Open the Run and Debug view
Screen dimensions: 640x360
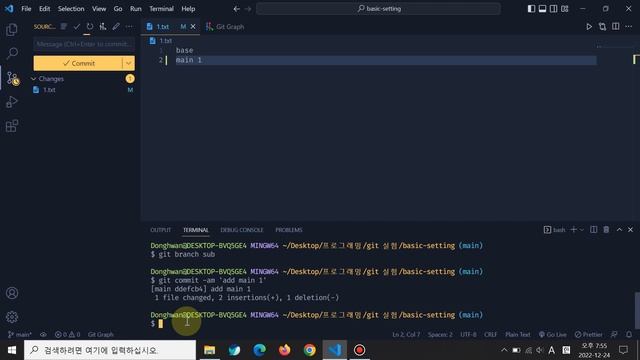click(x=12, y=102)
